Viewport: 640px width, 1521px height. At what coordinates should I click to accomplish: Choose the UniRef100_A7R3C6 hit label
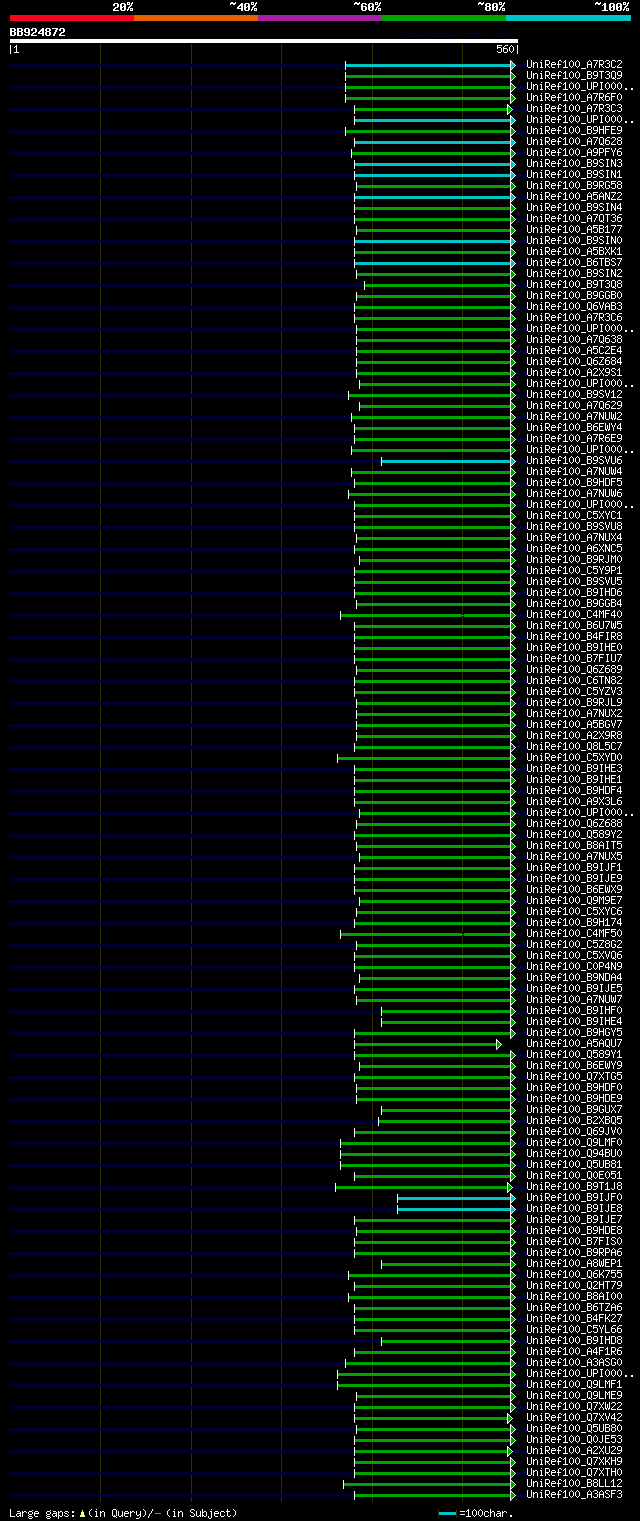[x=574, y=318]
